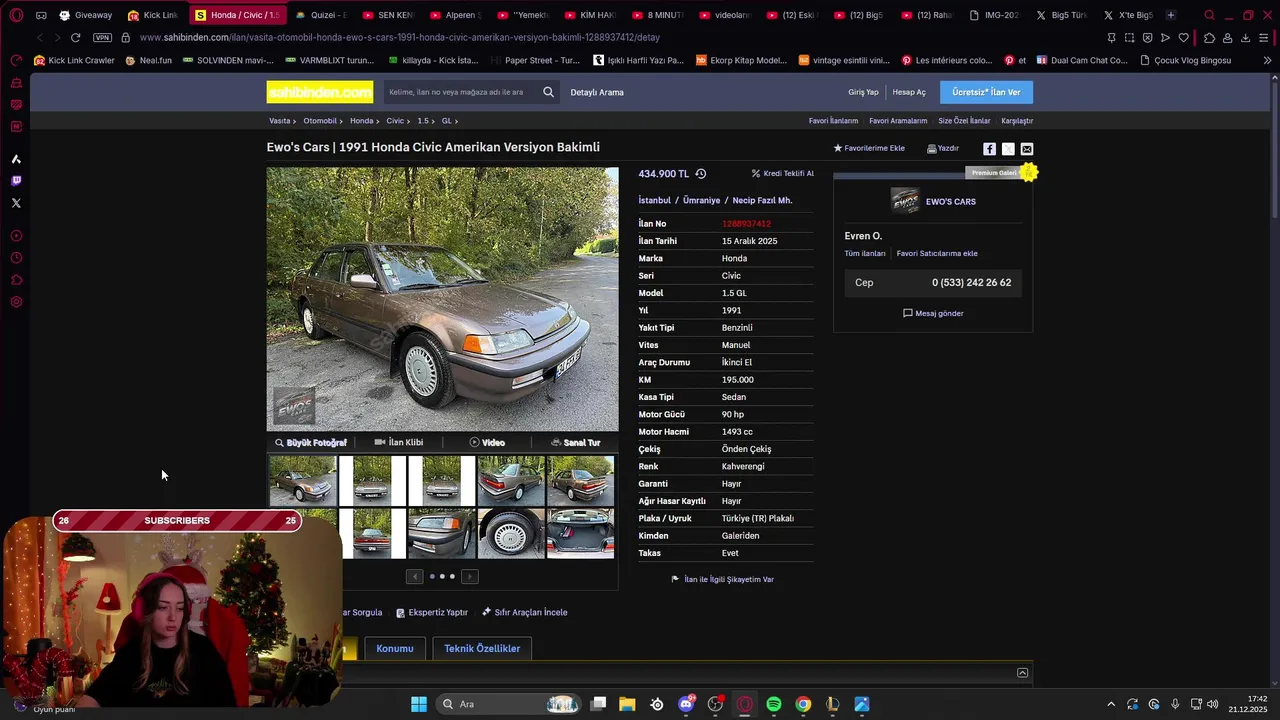Image resolution: width=1280 pixels, height=720 pixels.
Task: Click Ekspertiz Yaptır link
Action: [x=432, y=612]
